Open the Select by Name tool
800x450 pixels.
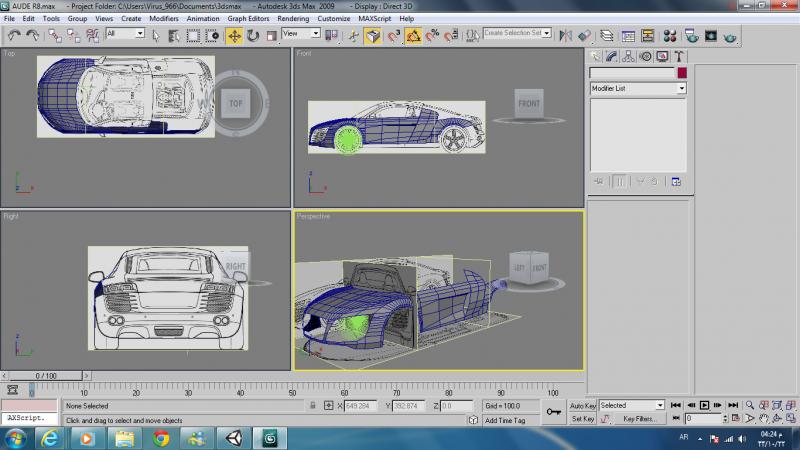[174, 35]
